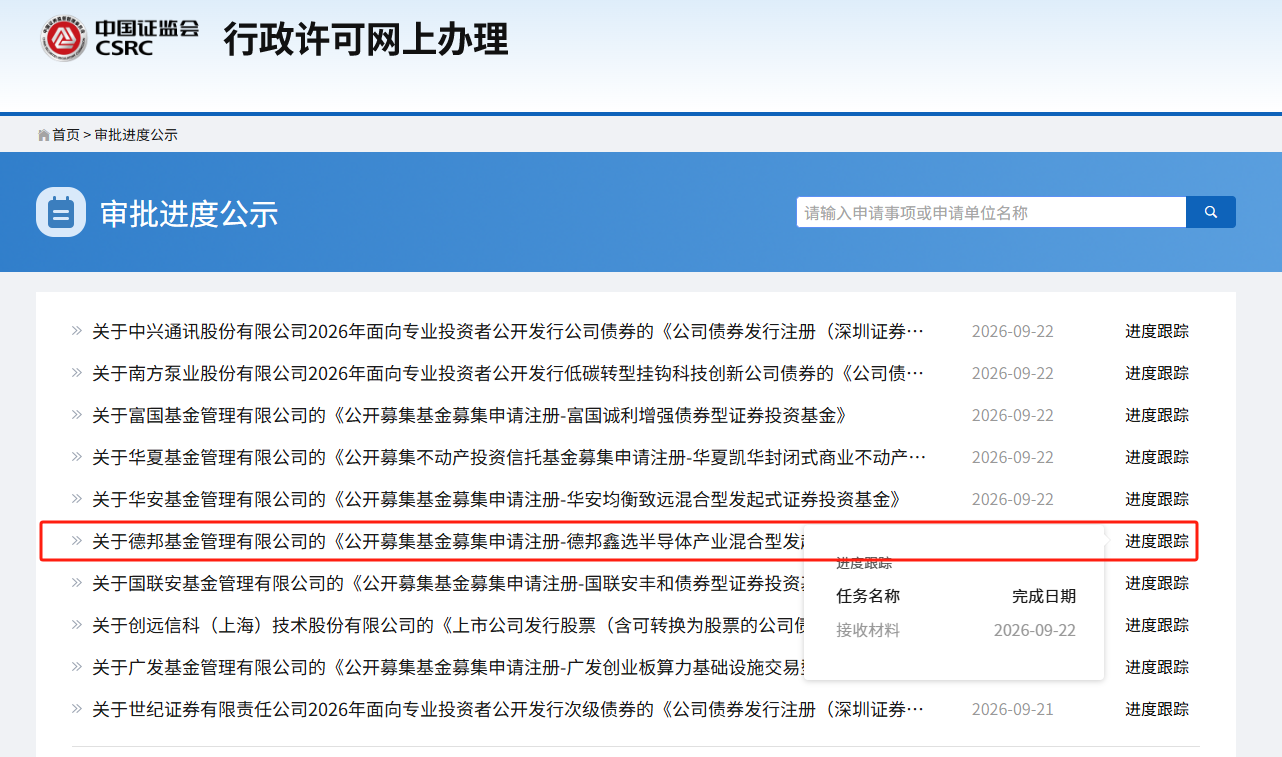Click the calendar icon beside 审批进度公示
1282x757 pixels.
[61, 212]
